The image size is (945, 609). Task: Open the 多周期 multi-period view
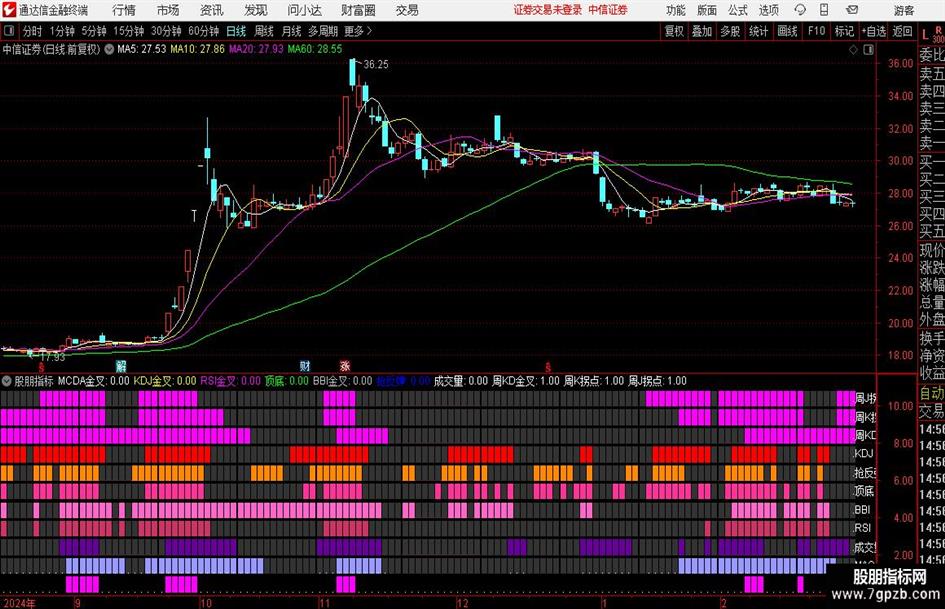pyautogui.click(x=323, y=31)
